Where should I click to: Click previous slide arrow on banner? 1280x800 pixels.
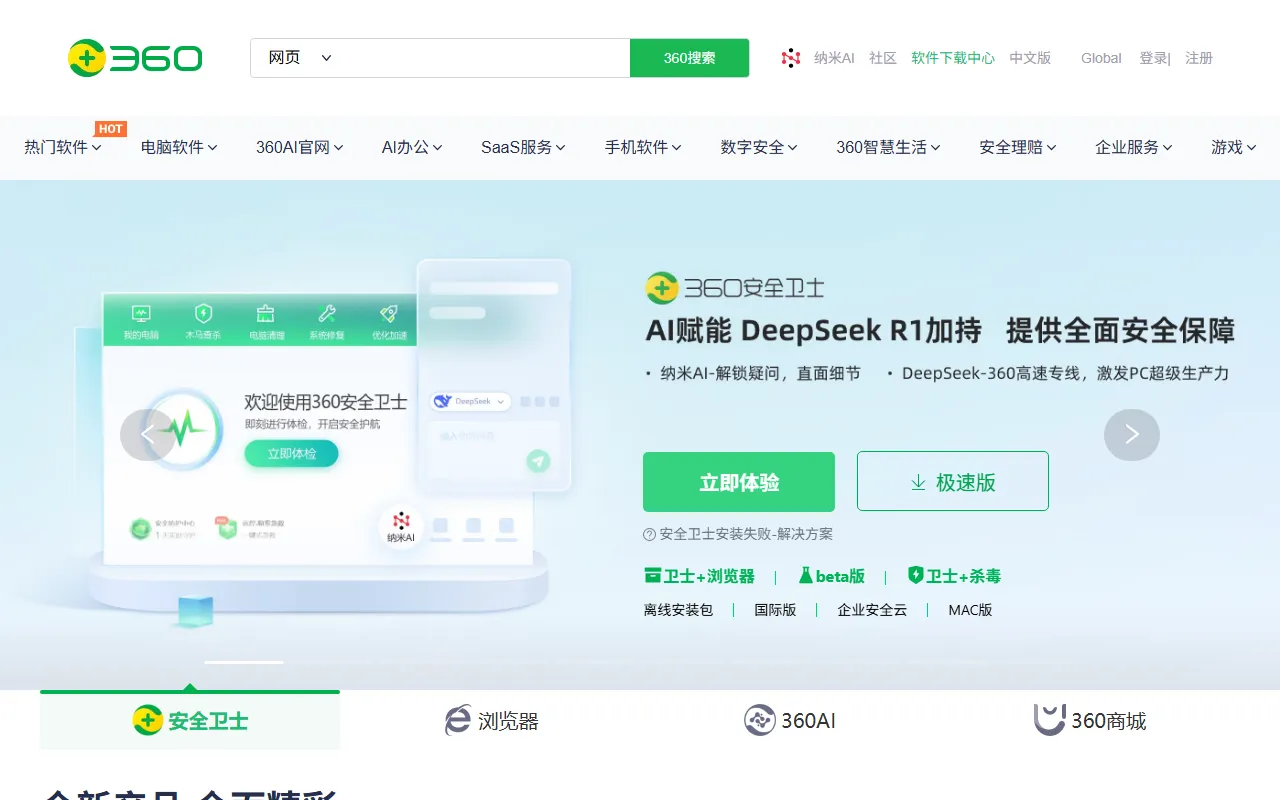[x=148, y=434]
